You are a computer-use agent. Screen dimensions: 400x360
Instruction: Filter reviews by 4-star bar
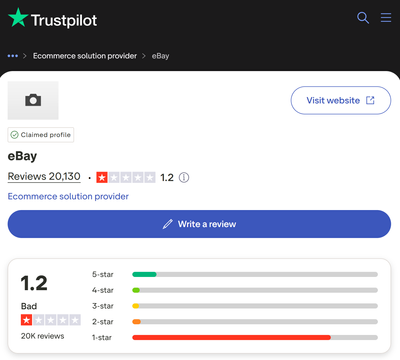(x=255, y=290)
